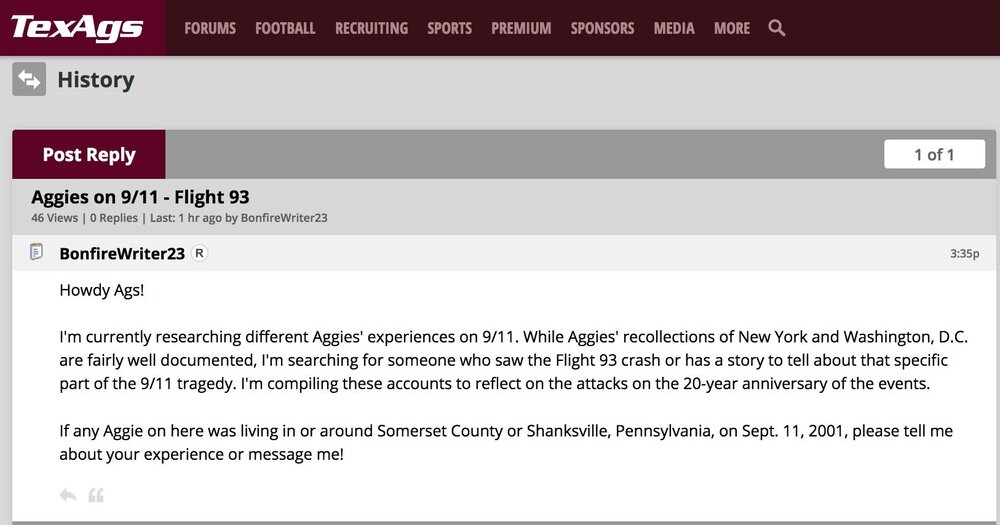Viewport: 1000px width, 525px height.
Task: Open the Forums menu
Action: [x=210, y=28]
